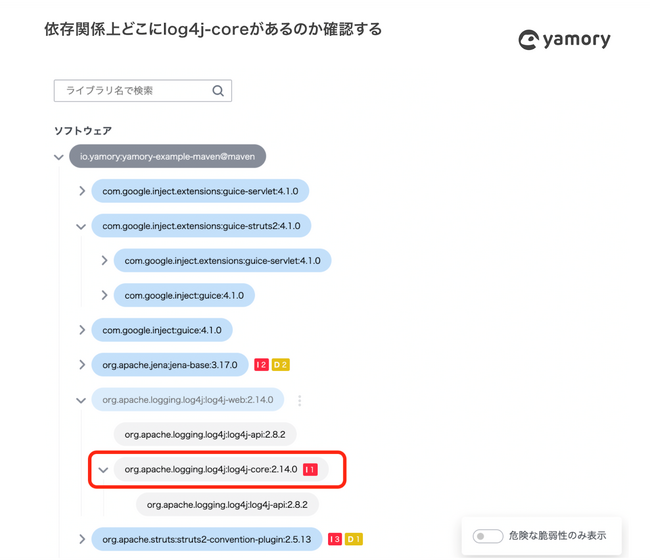Click yellow D1 badge on struts2-convention-plugin

(354, 539)
